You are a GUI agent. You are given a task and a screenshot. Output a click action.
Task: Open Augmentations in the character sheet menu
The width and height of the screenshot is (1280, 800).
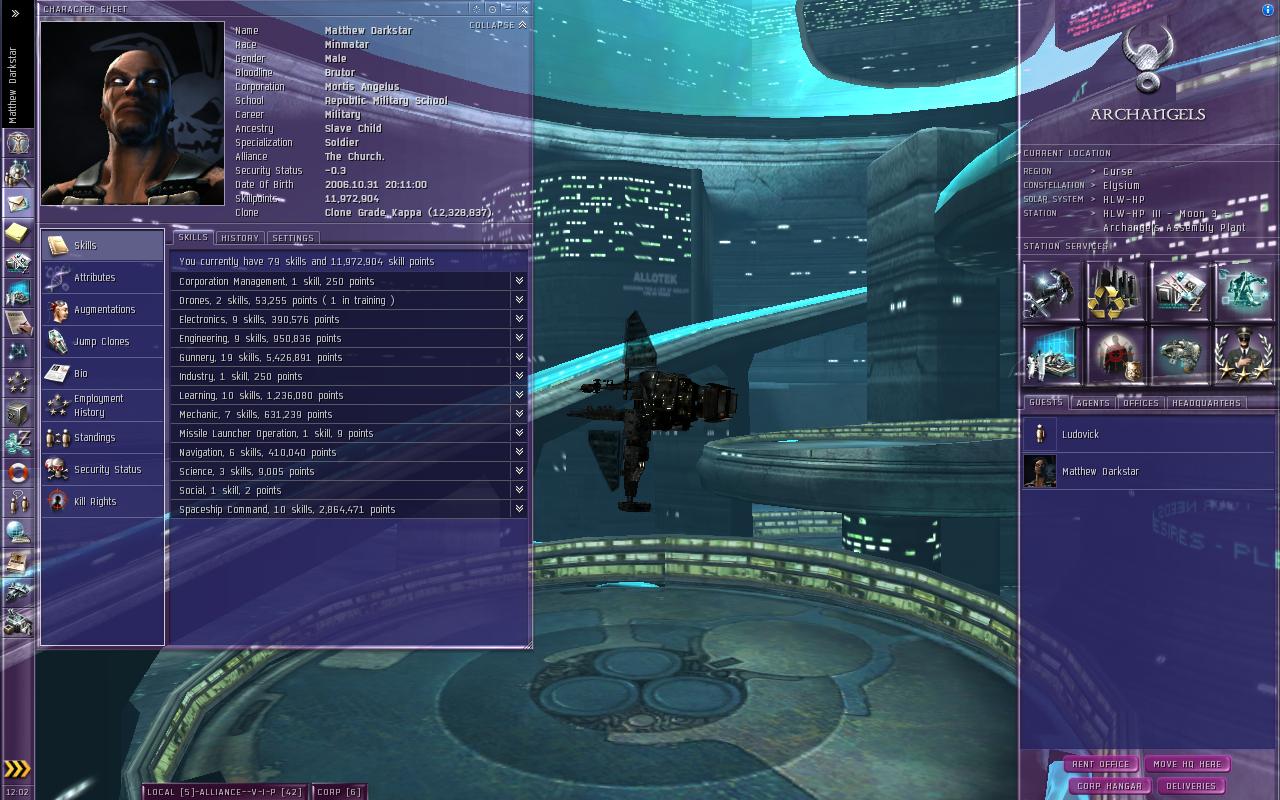pos(103,309)
